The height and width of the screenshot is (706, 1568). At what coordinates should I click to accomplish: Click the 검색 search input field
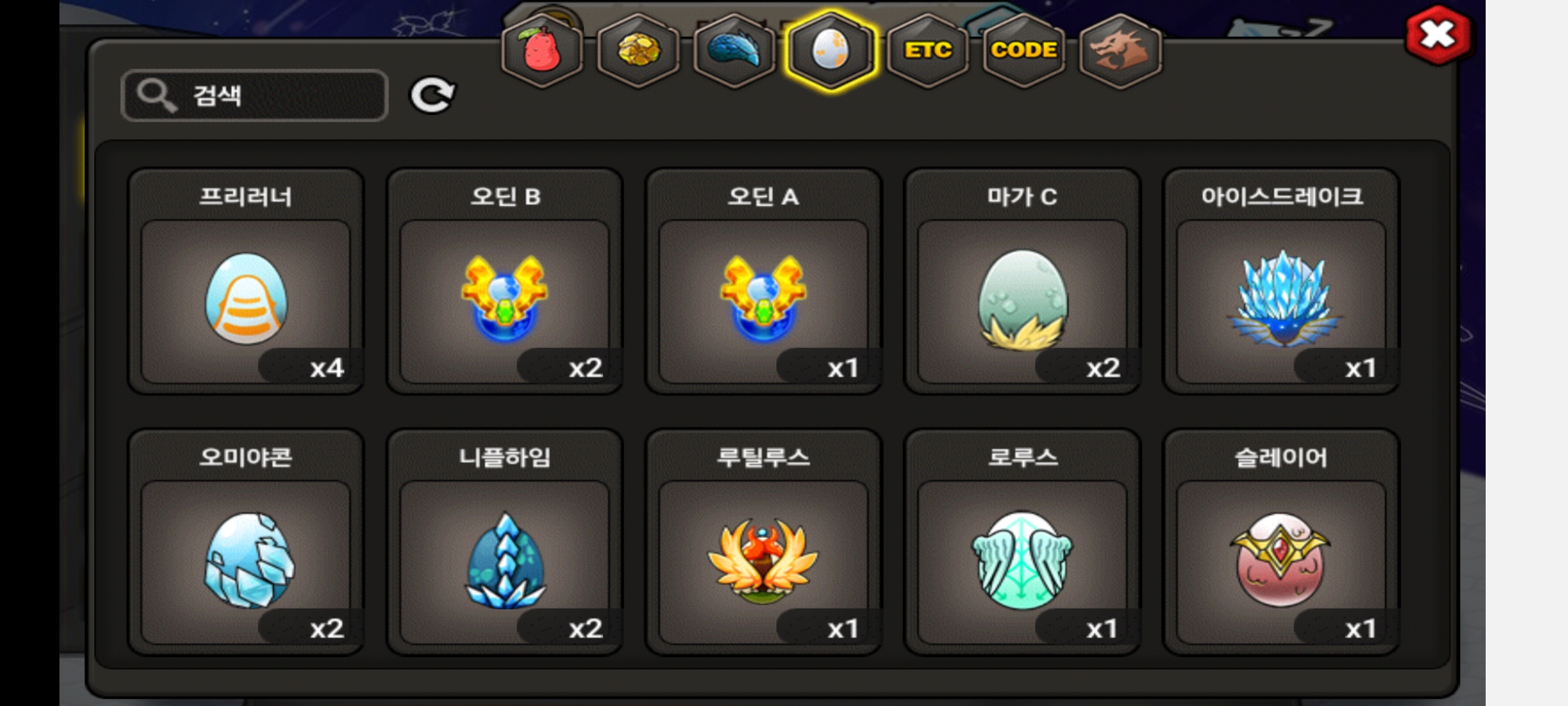[x=255, y=95]
